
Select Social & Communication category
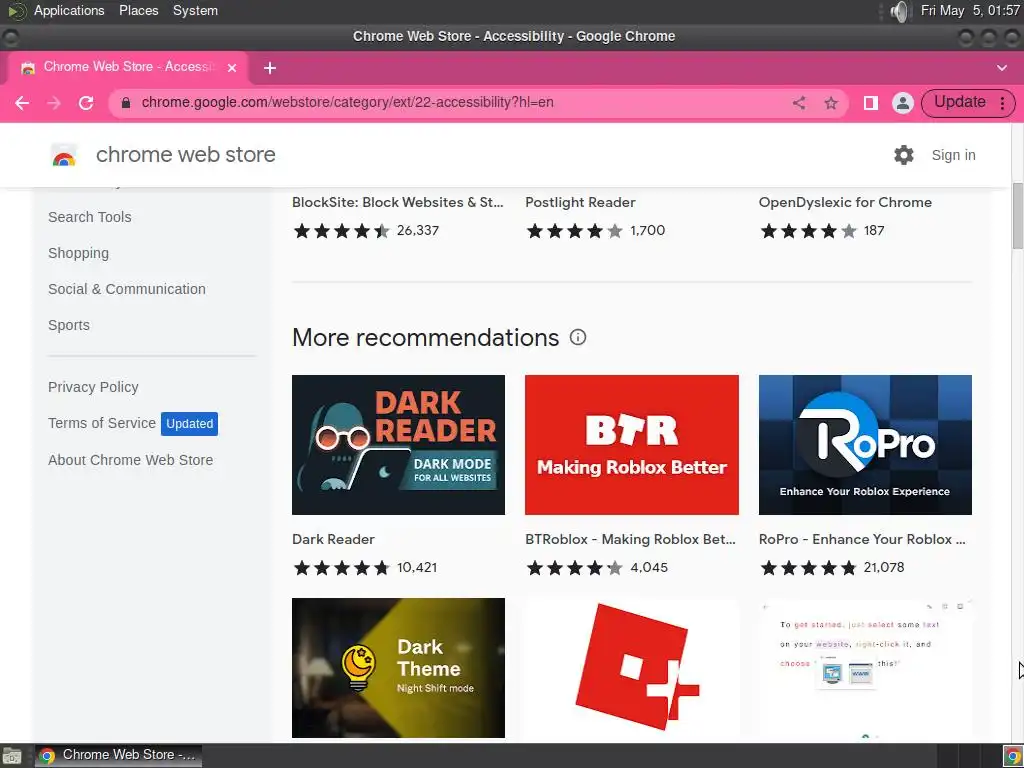click(127, 289)
